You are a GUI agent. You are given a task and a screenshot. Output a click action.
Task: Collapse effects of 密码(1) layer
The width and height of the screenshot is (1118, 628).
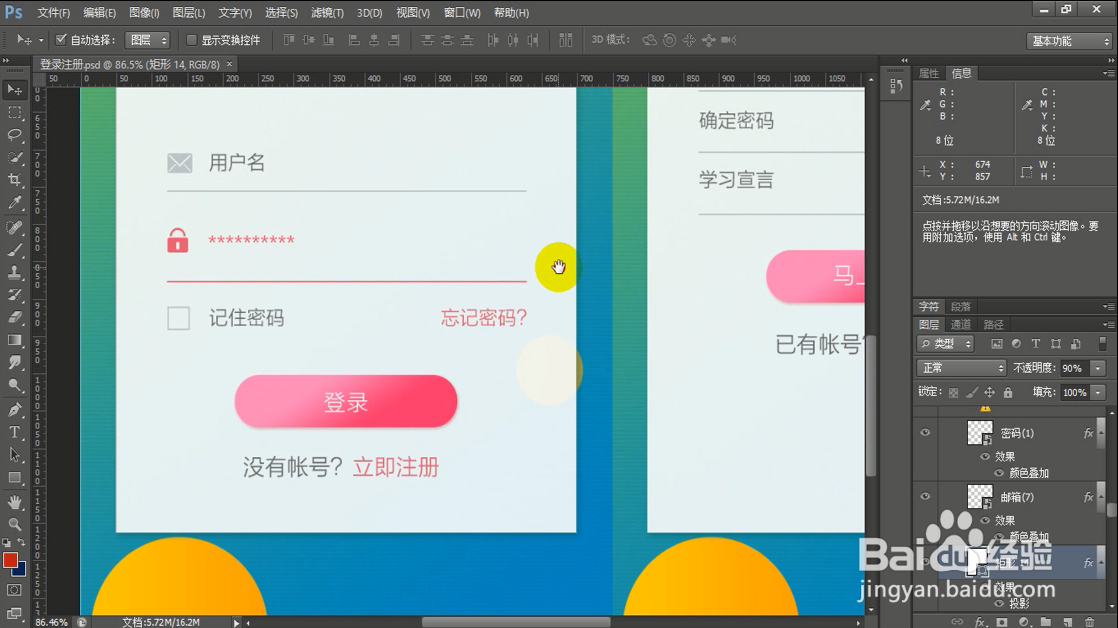pos(1101,433)
